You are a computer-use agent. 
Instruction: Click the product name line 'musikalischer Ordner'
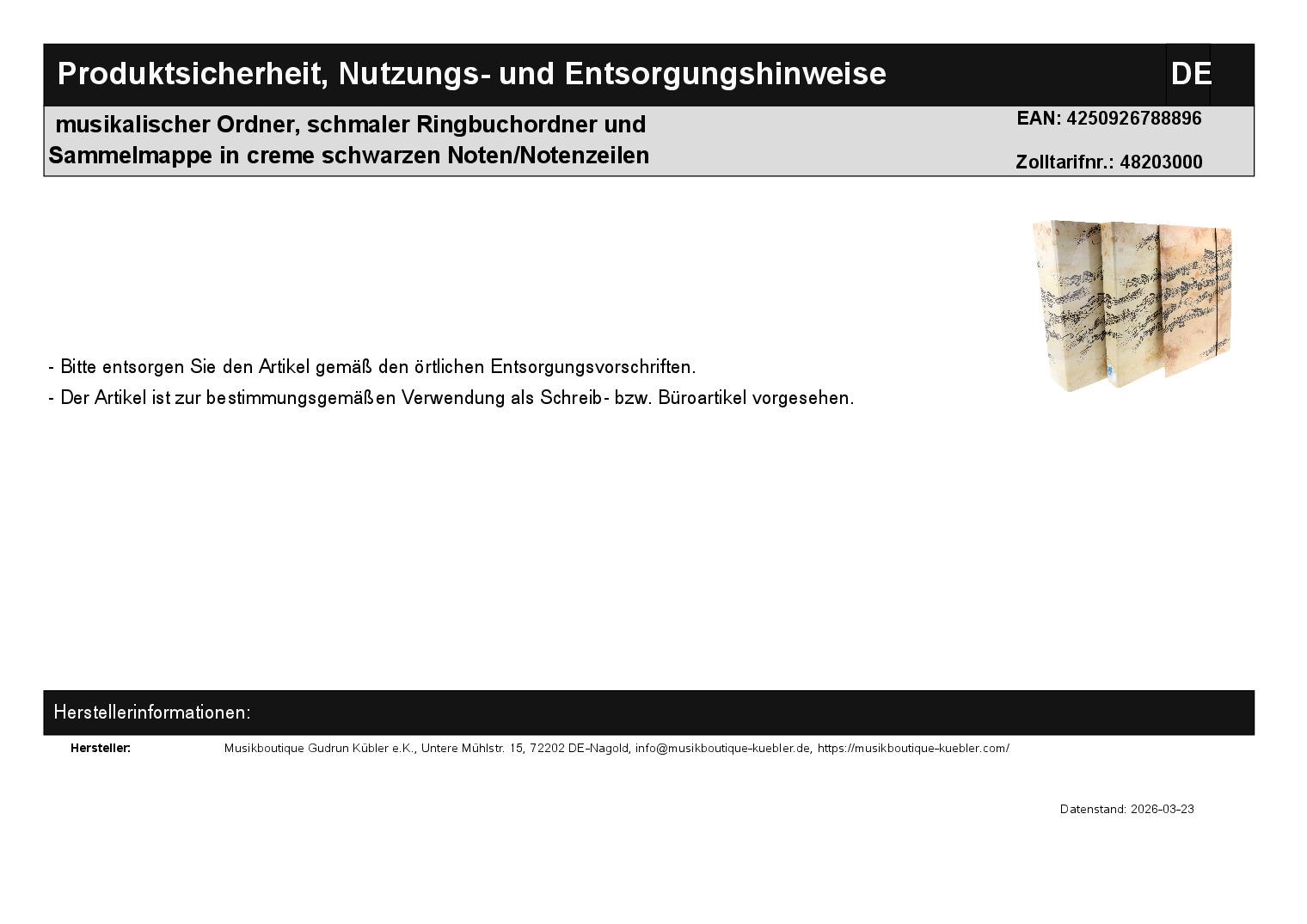350,125
